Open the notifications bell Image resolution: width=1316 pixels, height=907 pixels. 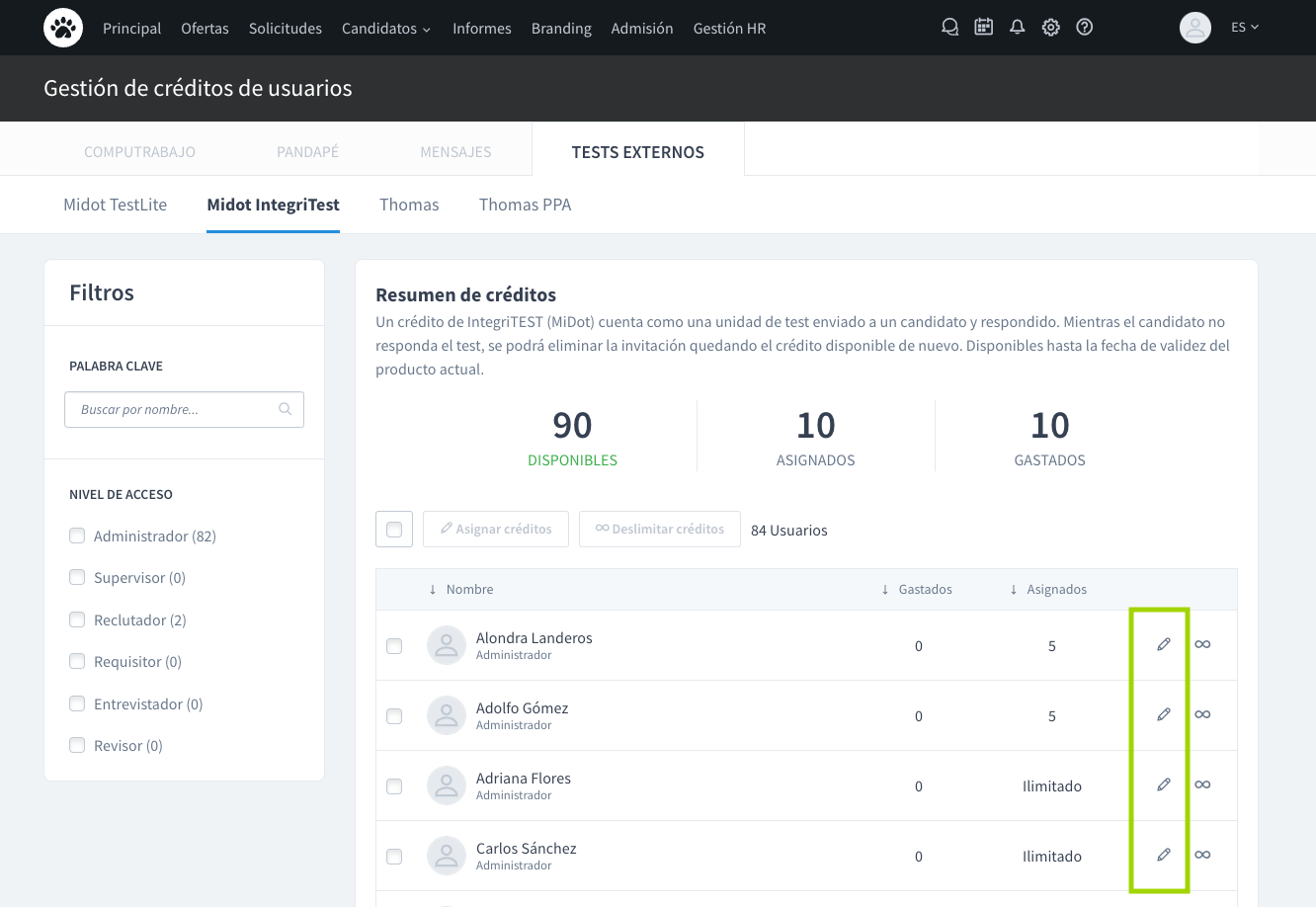pos(1017,28)
